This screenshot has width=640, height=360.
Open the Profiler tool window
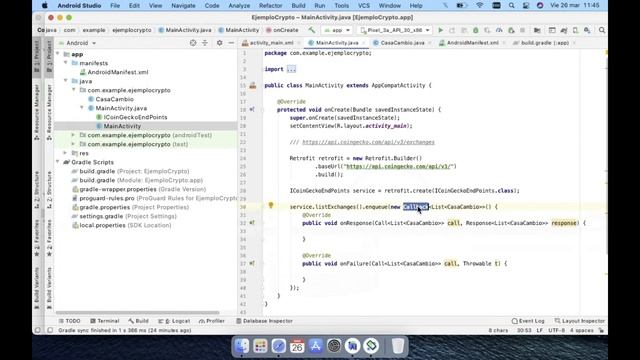pos(212,321)
